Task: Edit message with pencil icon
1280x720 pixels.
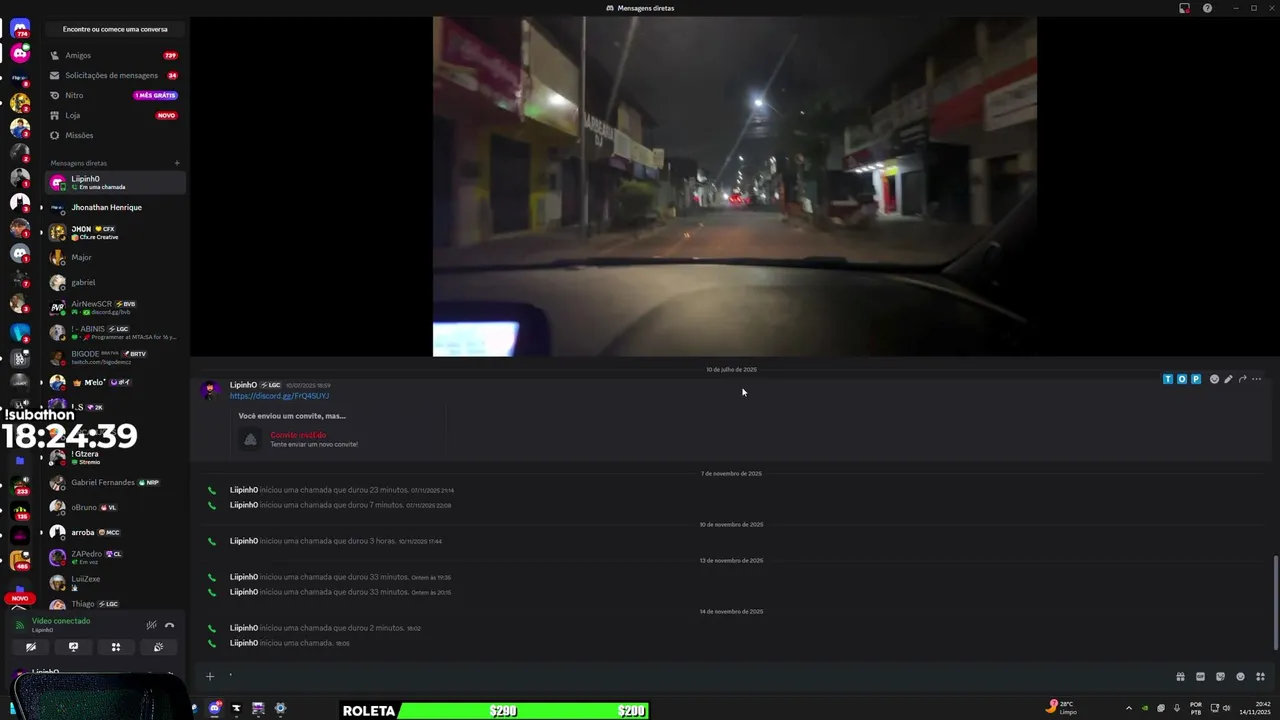Action: click(x=1228, y=379)
